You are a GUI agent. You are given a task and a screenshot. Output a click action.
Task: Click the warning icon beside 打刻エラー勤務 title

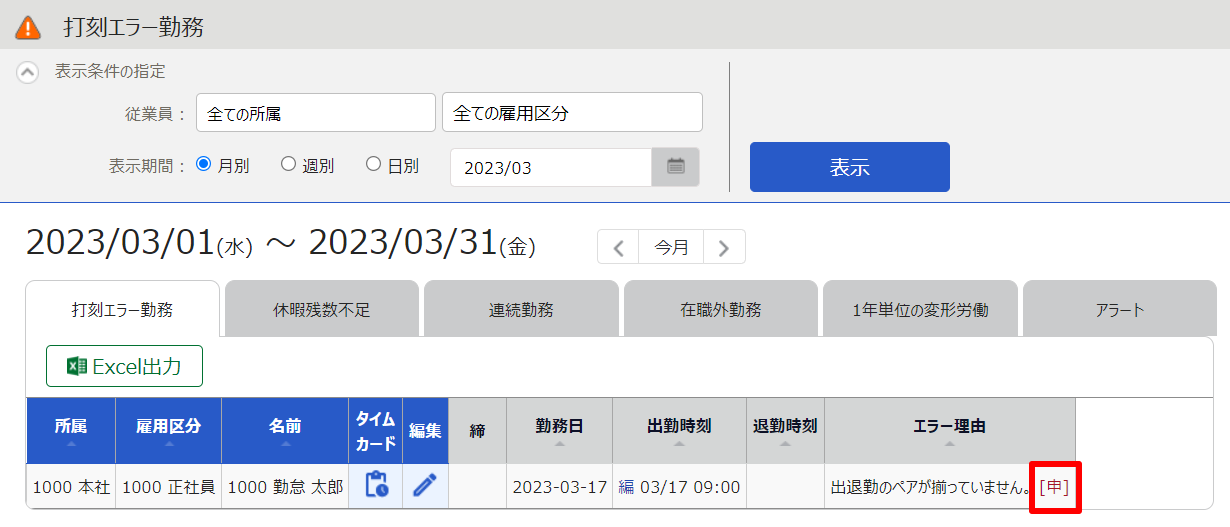[29, 27]
